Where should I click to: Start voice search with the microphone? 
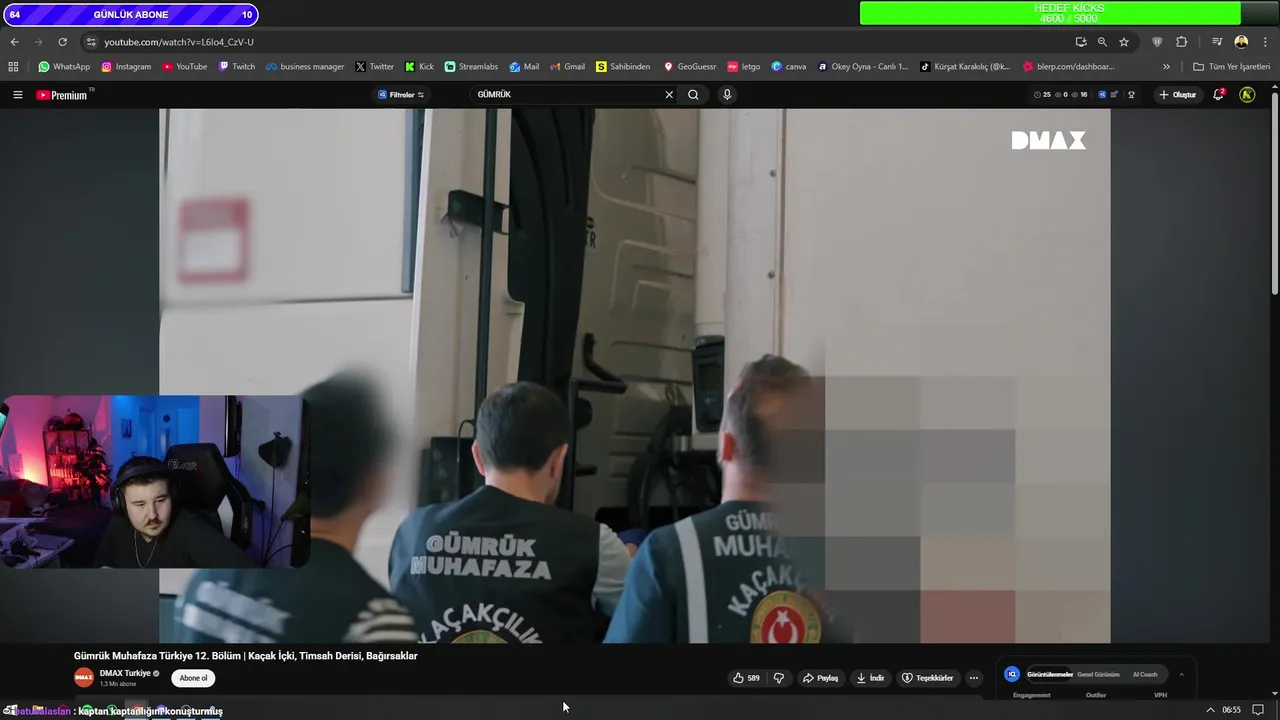point(727,95)
